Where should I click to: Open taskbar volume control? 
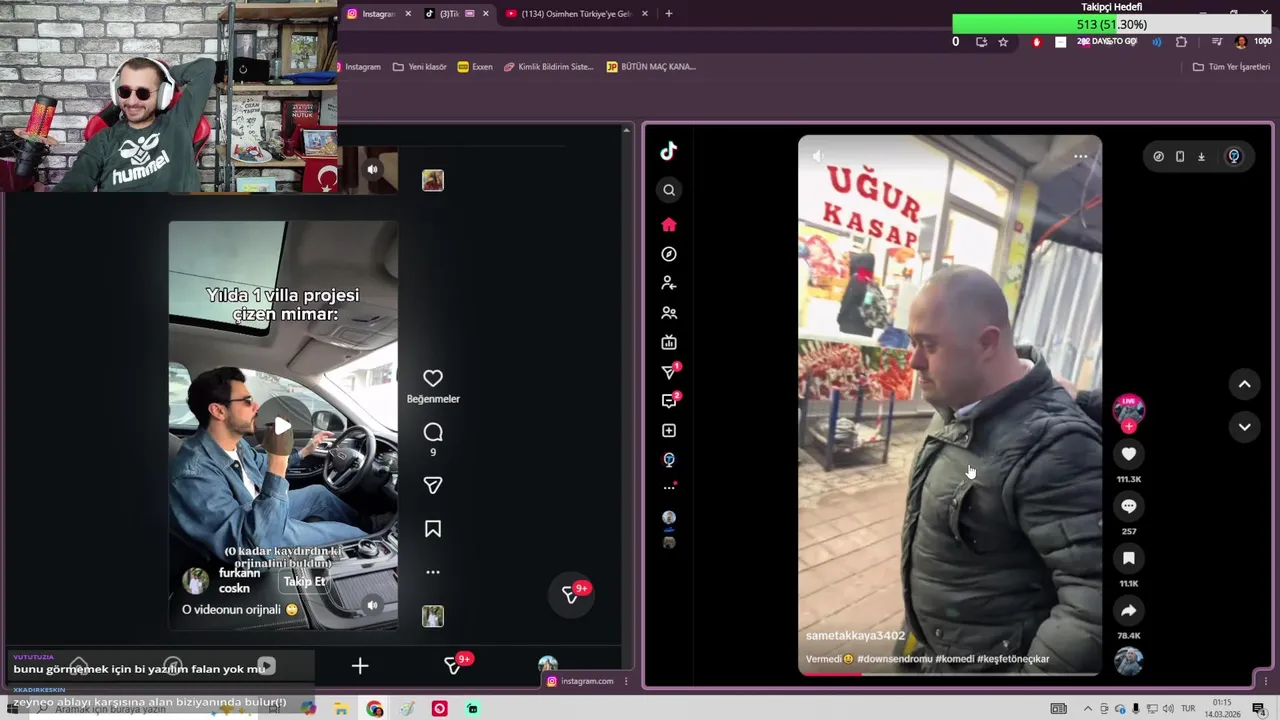[x=1168, y=709]
